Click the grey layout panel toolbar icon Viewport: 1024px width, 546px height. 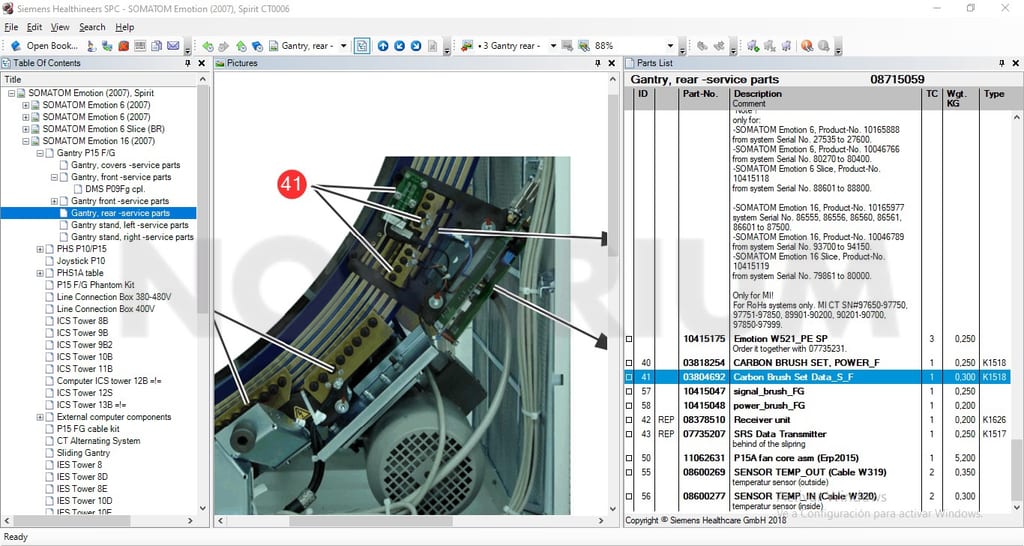tap(140, 46)
